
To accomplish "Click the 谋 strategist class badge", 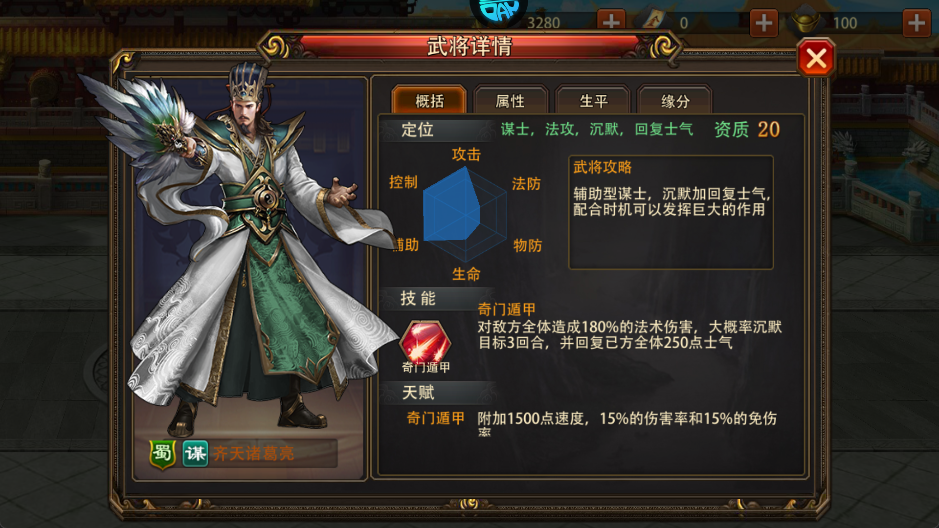I will 195,454.
